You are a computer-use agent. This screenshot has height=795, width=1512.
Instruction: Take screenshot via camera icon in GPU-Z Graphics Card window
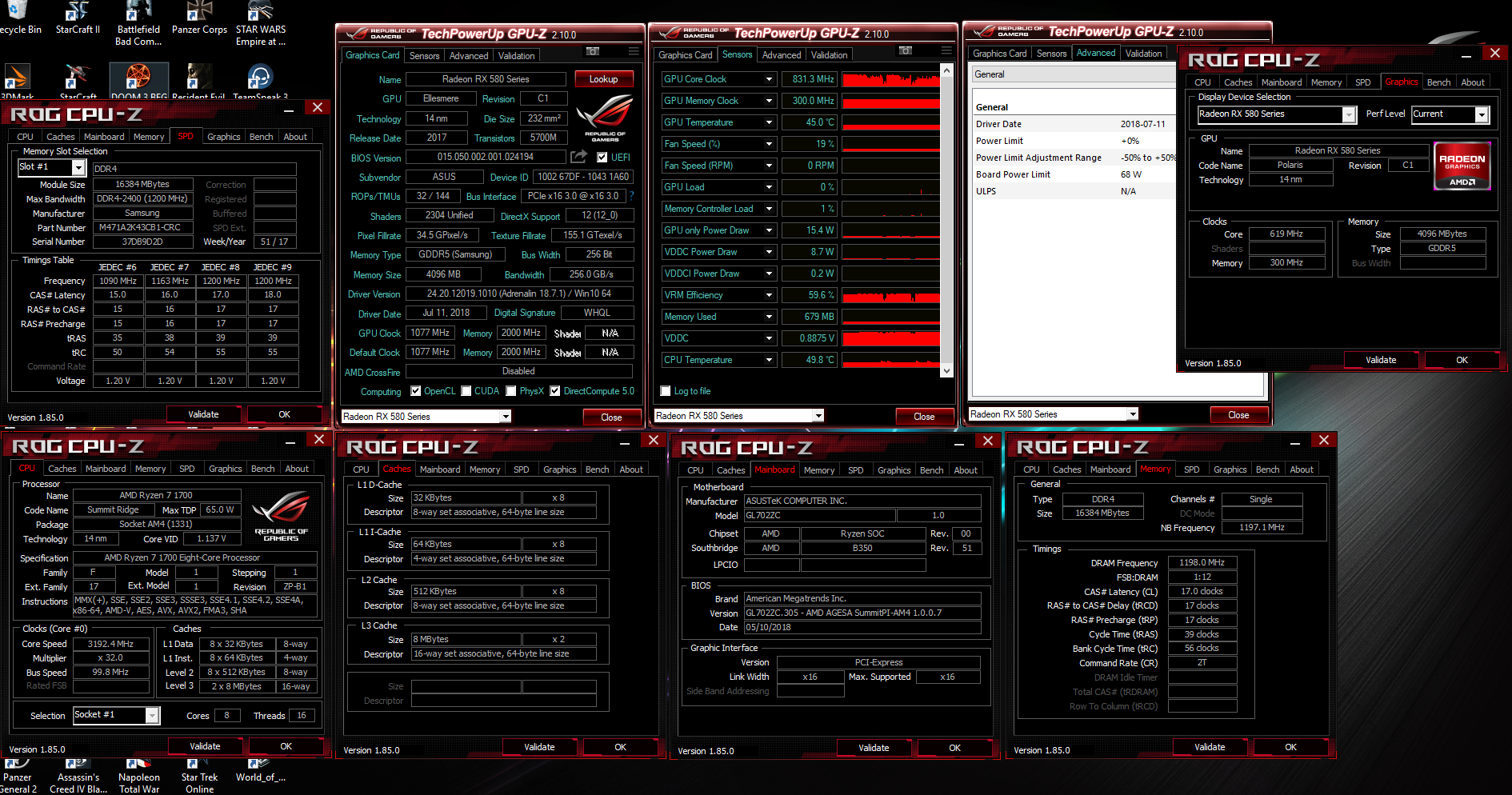(593, 51)
